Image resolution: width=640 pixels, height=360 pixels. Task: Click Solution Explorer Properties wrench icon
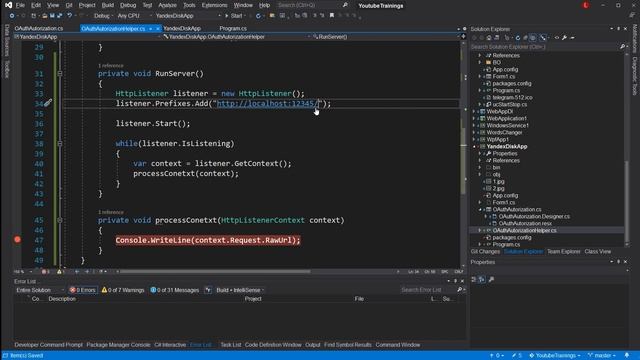click(564, 38)
